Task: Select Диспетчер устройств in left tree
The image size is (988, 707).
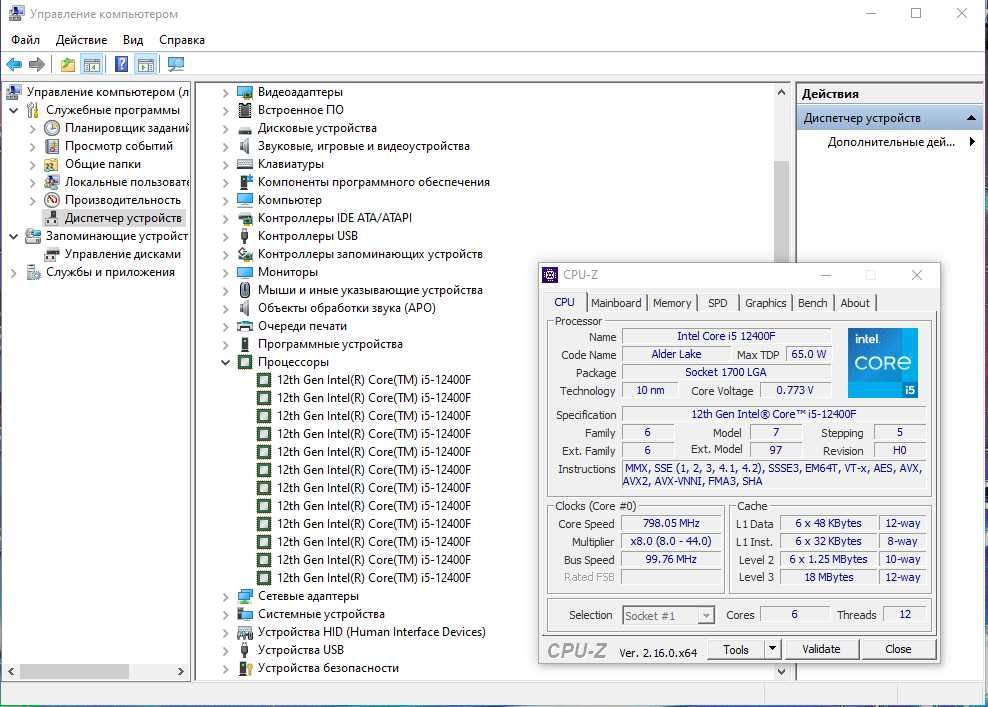Action: click(x=123, y=218)
